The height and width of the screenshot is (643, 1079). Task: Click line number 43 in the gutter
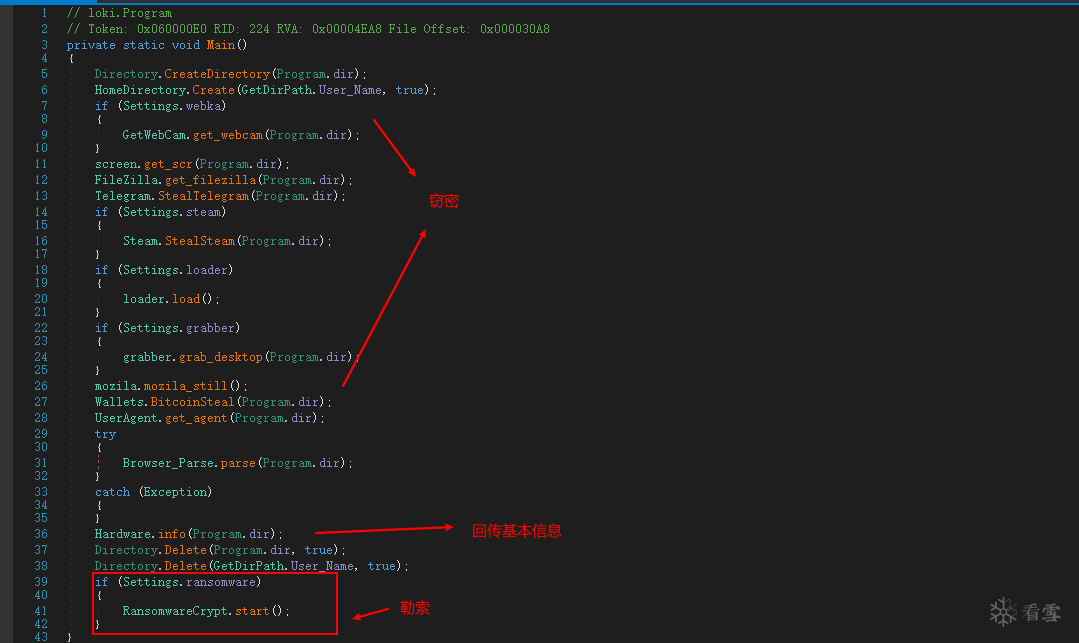tap(41, 637)
